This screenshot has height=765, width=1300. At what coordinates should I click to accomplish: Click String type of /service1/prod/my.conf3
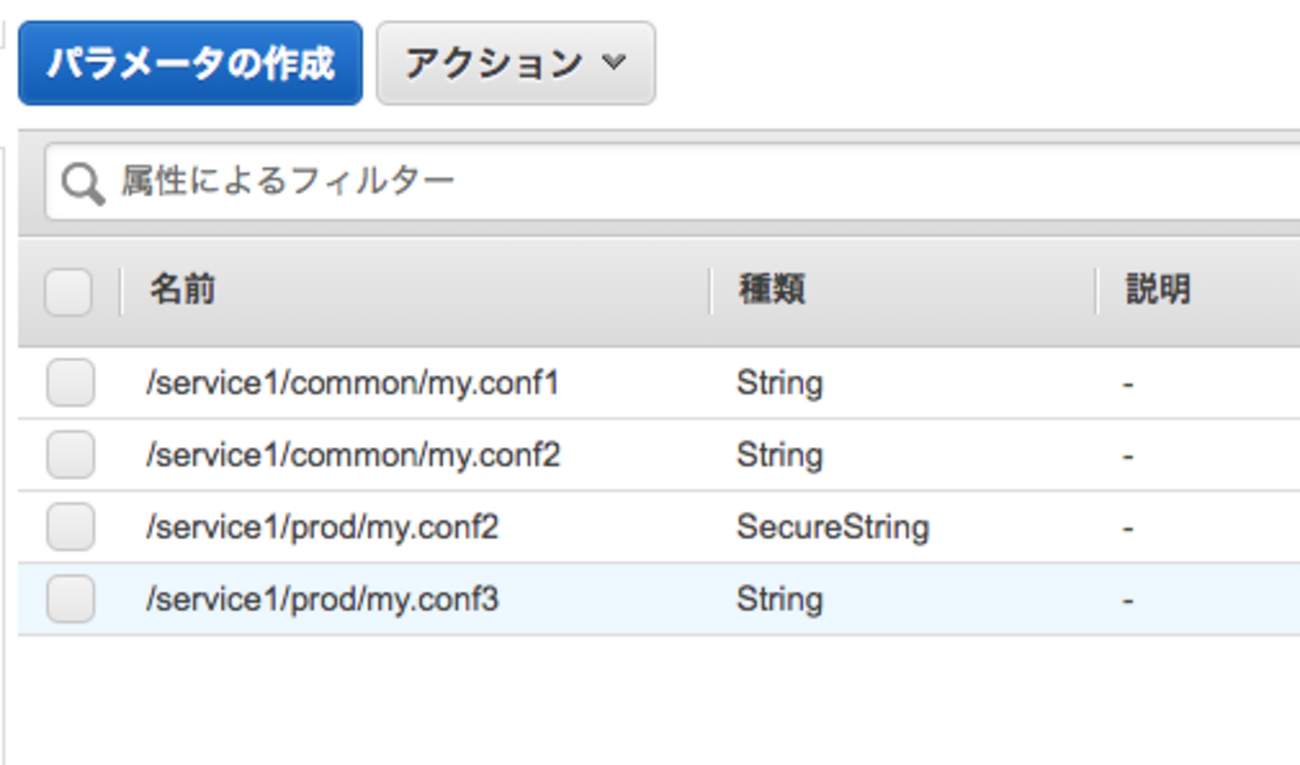click(780, 599)
